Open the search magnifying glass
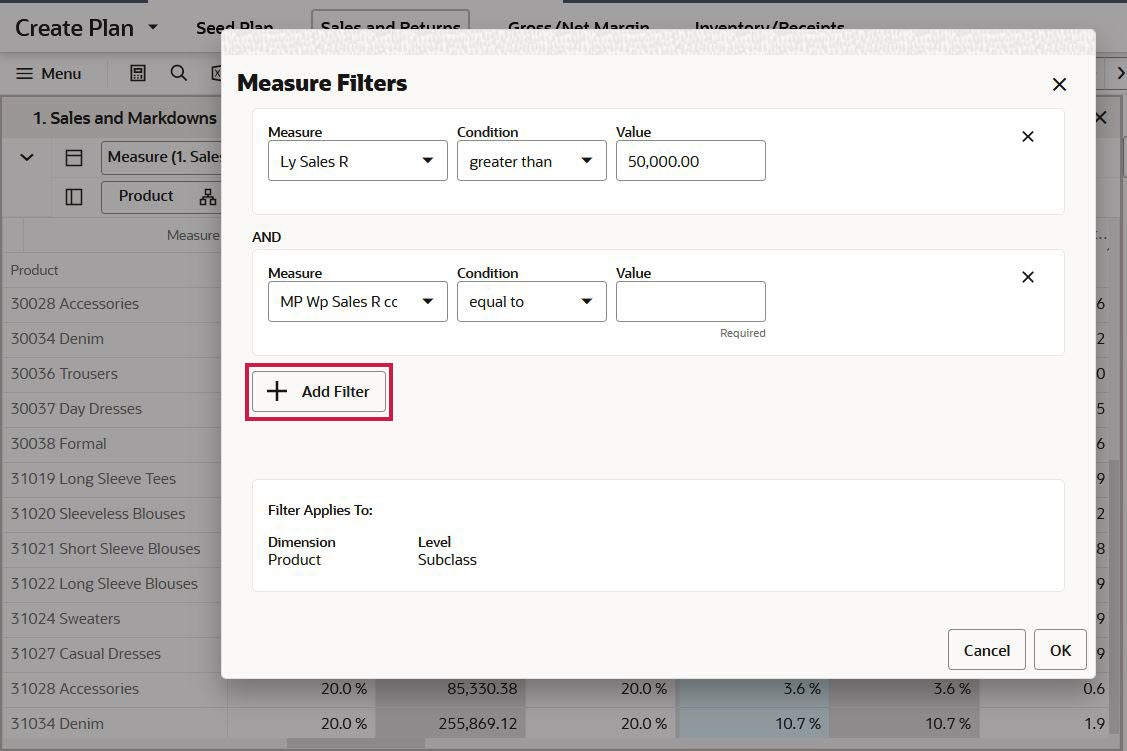 (x=178, y=73)
